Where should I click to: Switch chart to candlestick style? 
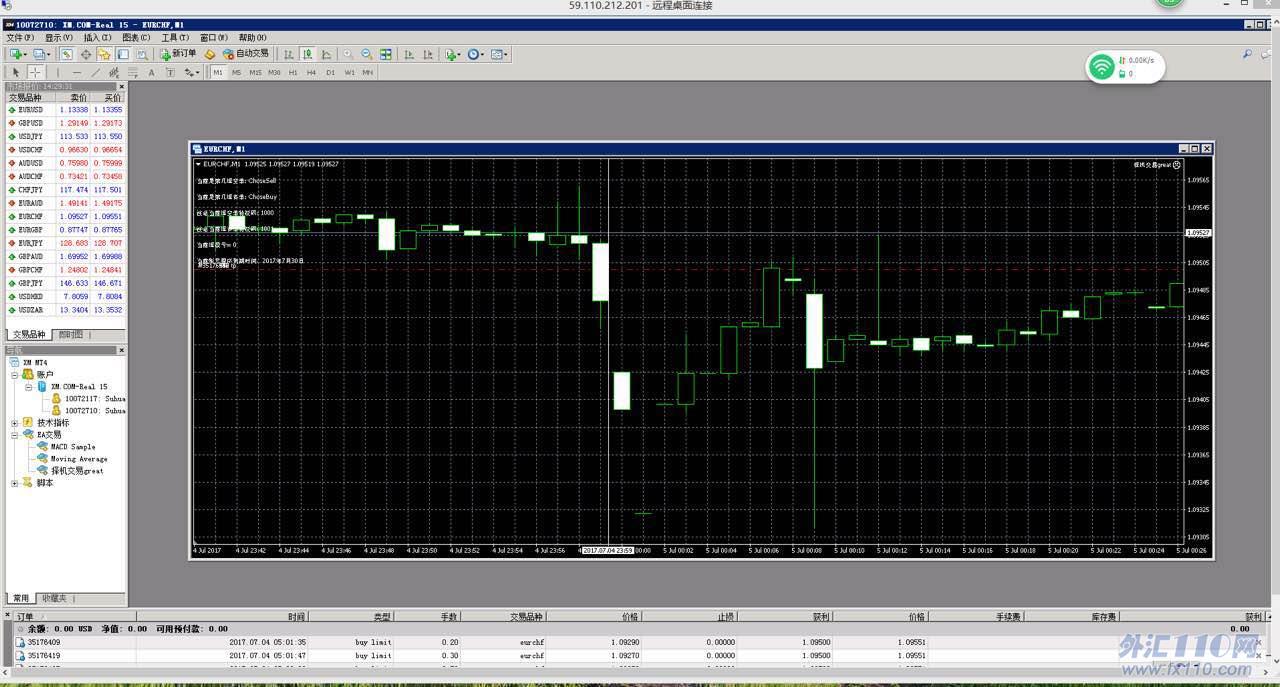point(308,54)
